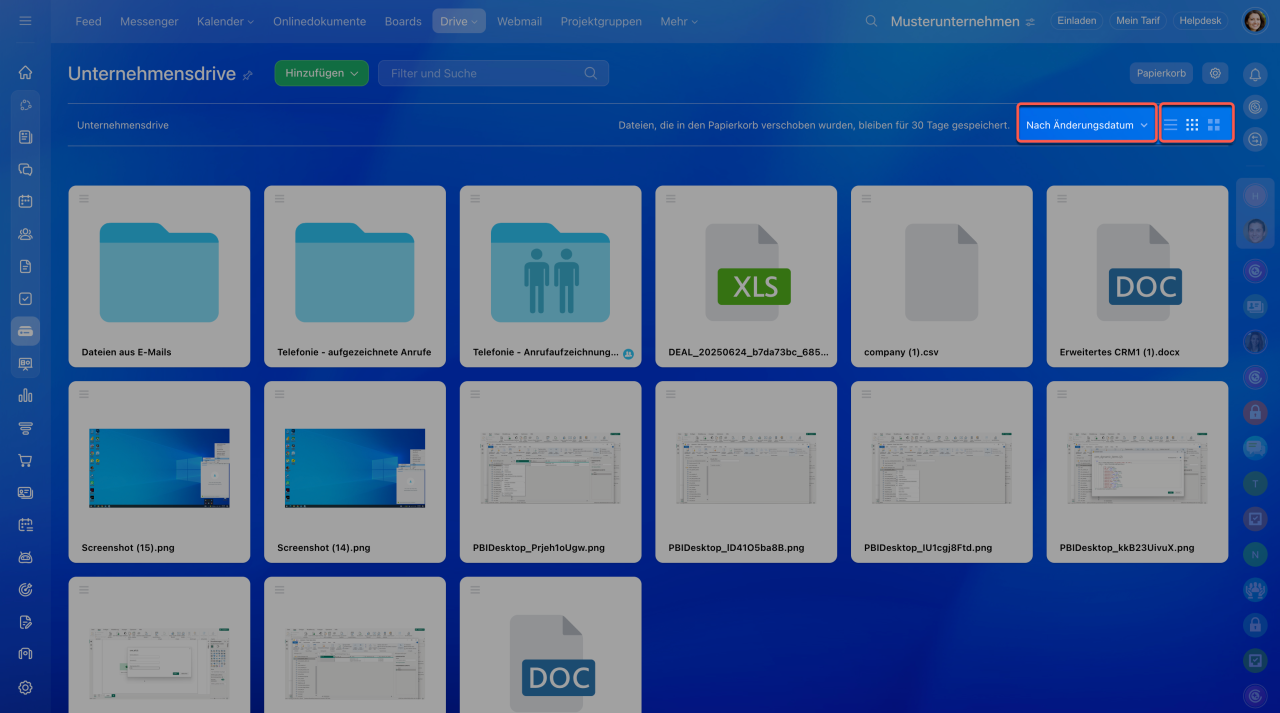Viewport: 1280px width, 713px height.
Task: Switch to small grid view mode
Action: [1192, 125]
